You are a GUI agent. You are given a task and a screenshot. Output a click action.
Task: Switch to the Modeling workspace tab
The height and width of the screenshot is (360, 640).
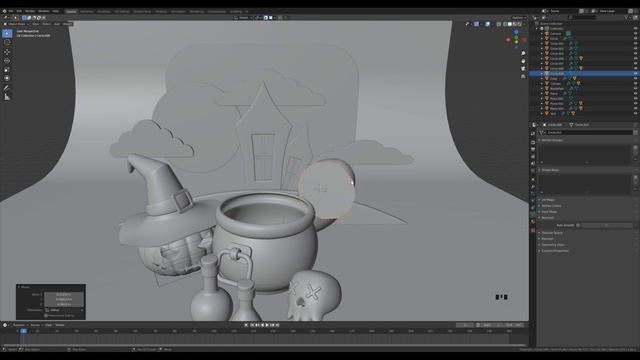[87, 11]
